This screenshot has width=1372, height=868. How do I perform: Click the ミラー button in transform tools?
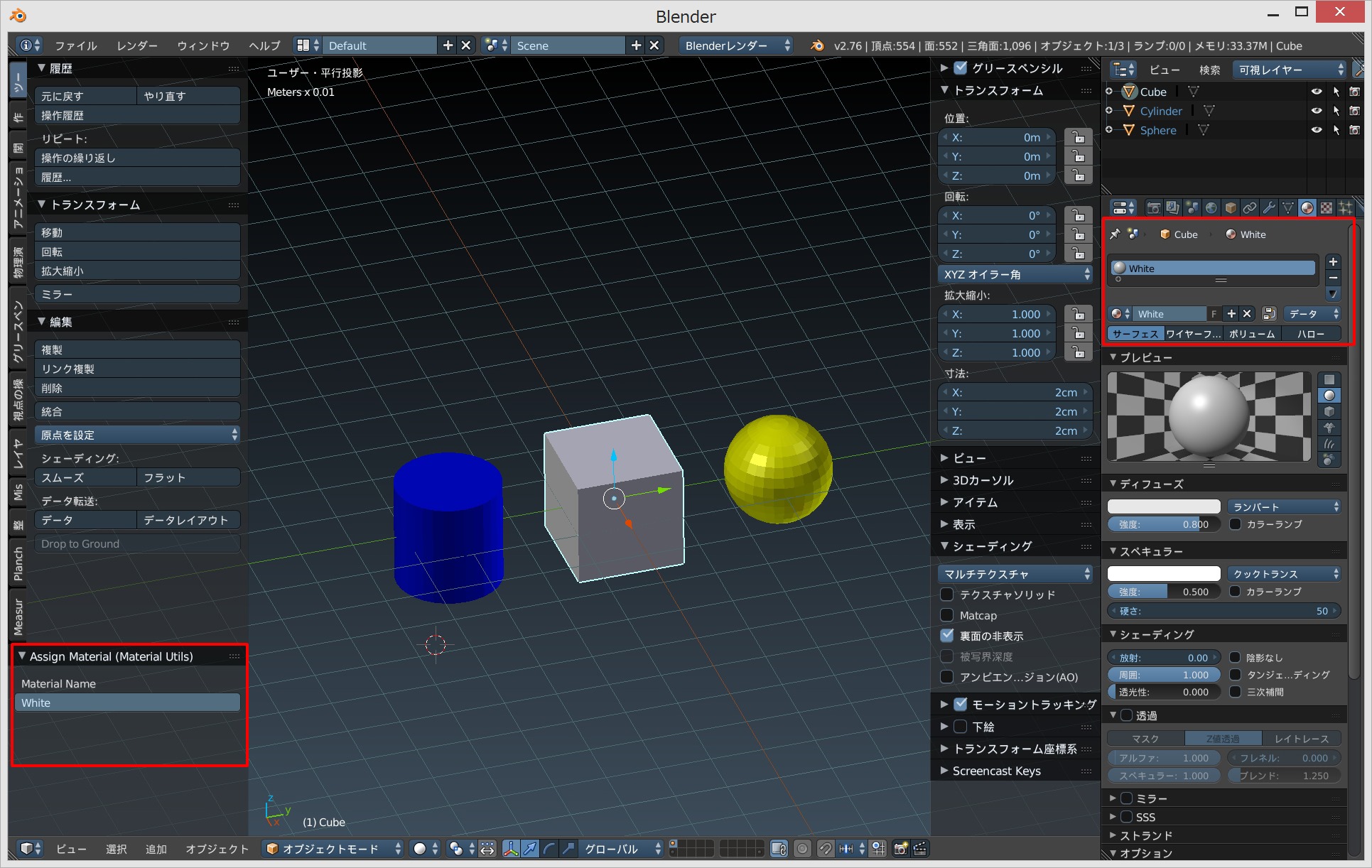(x=137, y=294)
